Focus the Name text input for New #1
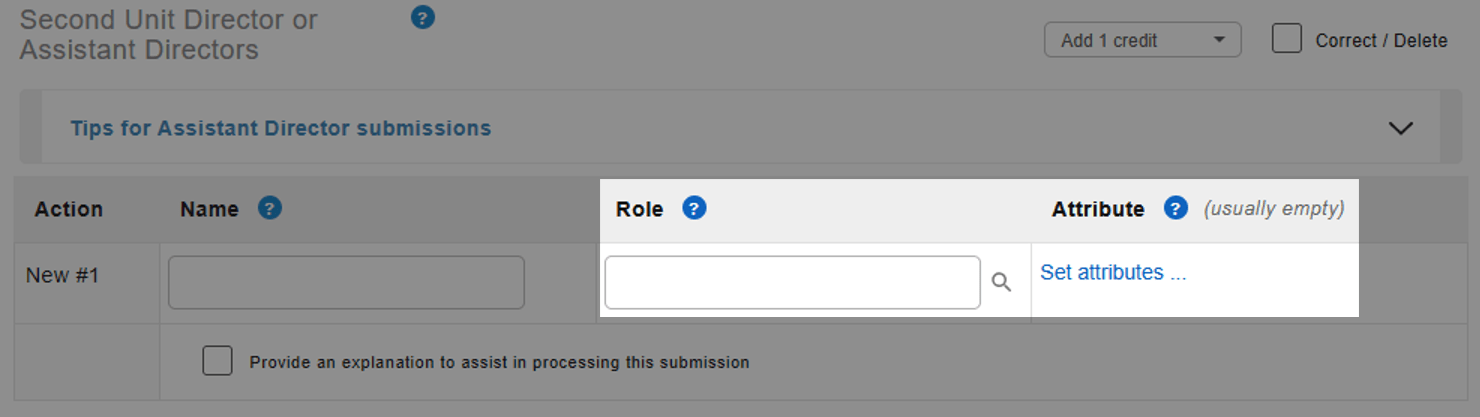The width and height of the screenshot is (1480, 417). (346, 283)
